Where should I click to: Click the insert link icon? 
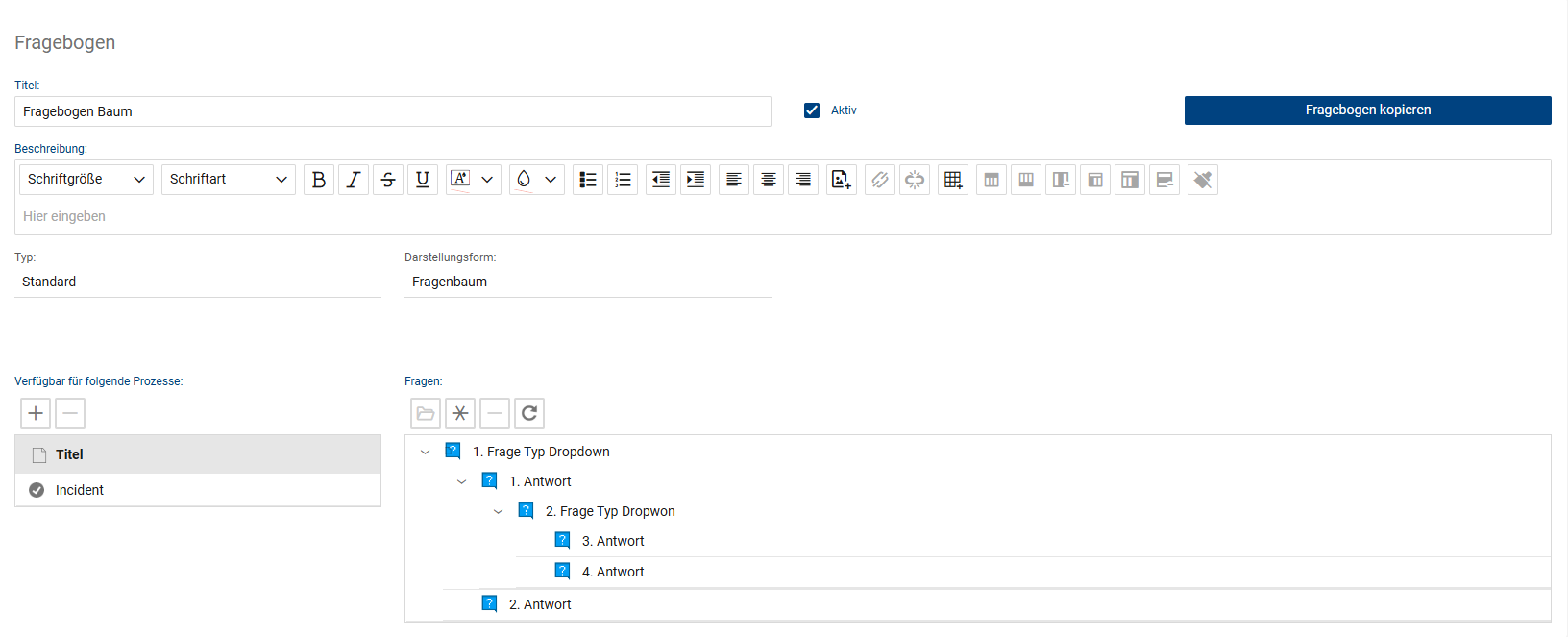point(880,180)
